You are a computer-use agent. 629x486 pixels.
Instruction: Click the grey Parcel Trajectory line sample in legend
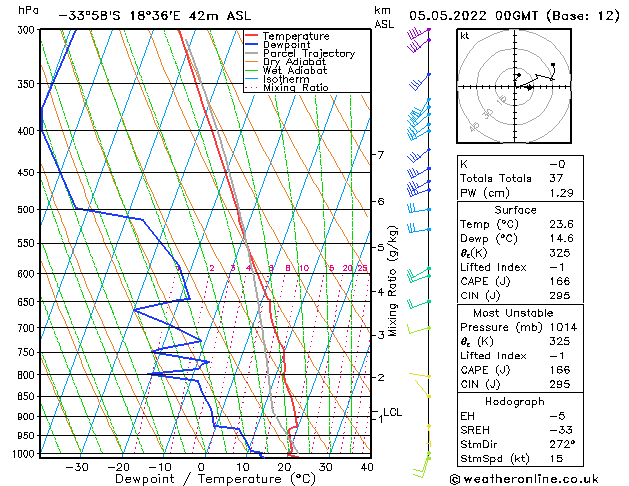pyautogui.click(x=251, y=53)
